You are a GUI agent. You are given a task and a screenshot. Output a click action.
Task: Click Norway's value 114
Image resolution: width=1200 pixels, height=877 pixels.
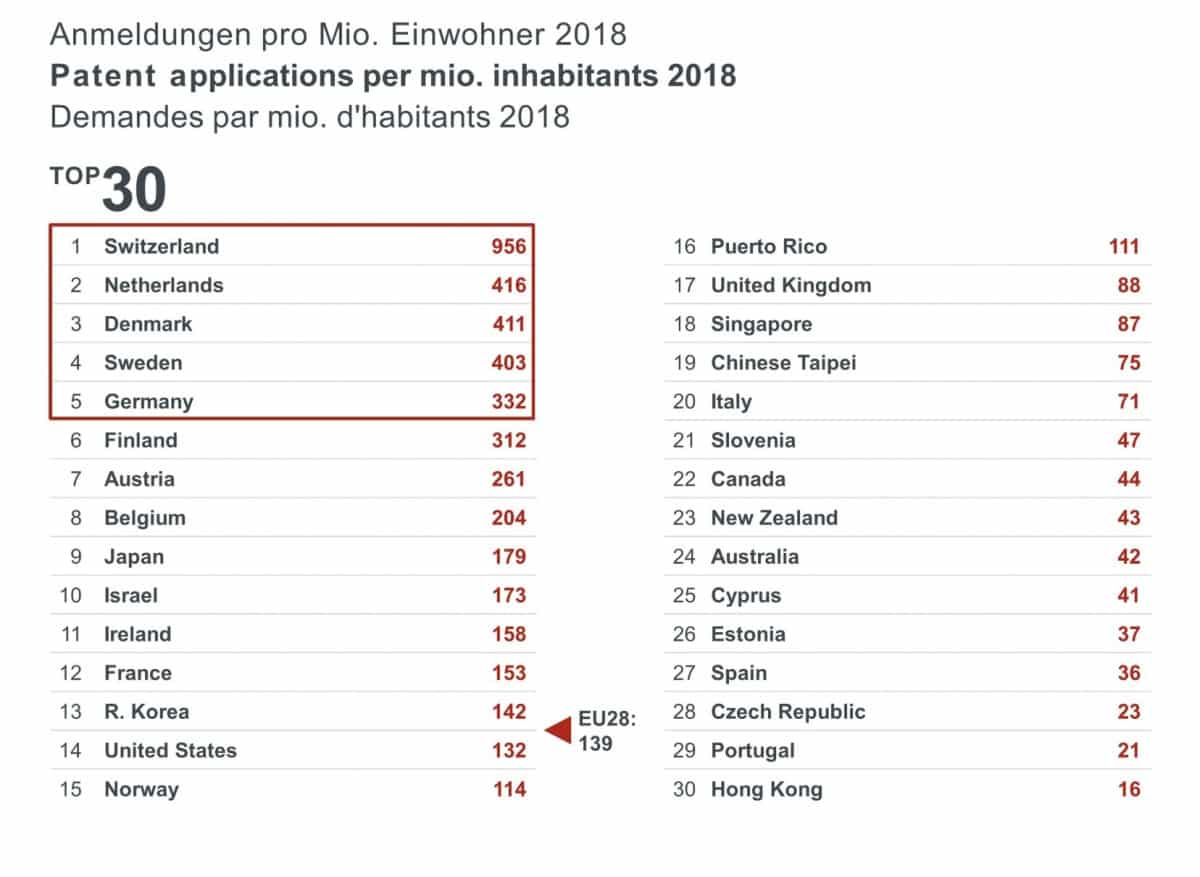pyautogui.click(x=508, y=789)
